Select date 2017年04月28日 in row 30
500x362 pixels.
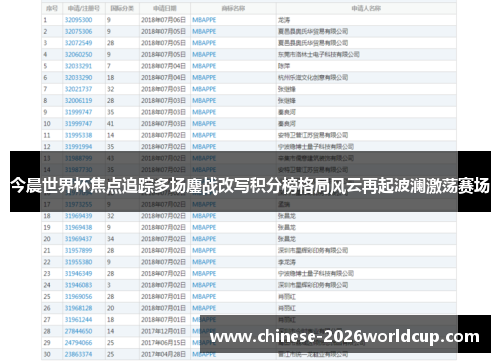click(x=163, y=354)
